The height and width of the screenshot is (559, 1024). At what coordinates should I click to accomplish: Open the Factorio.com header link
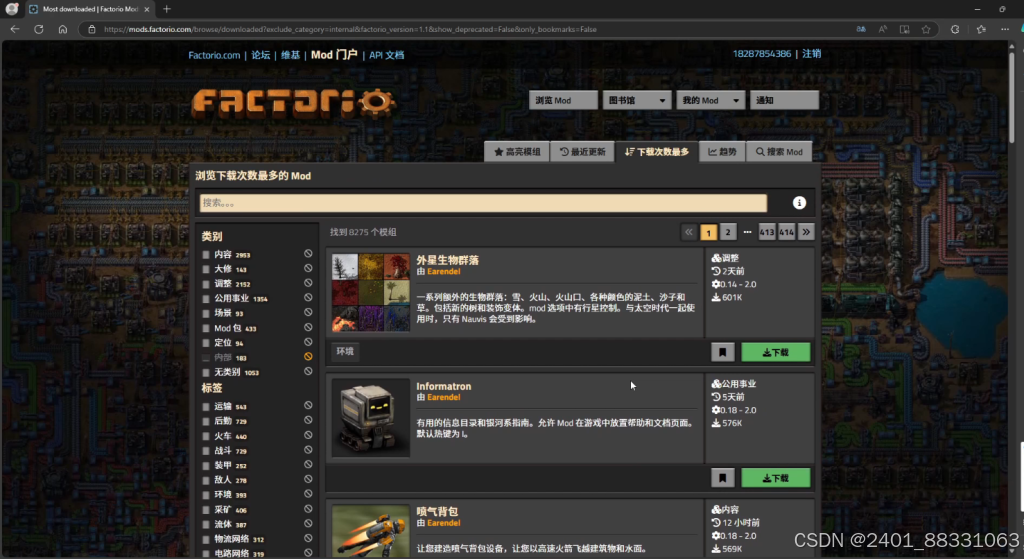[214, 55]
